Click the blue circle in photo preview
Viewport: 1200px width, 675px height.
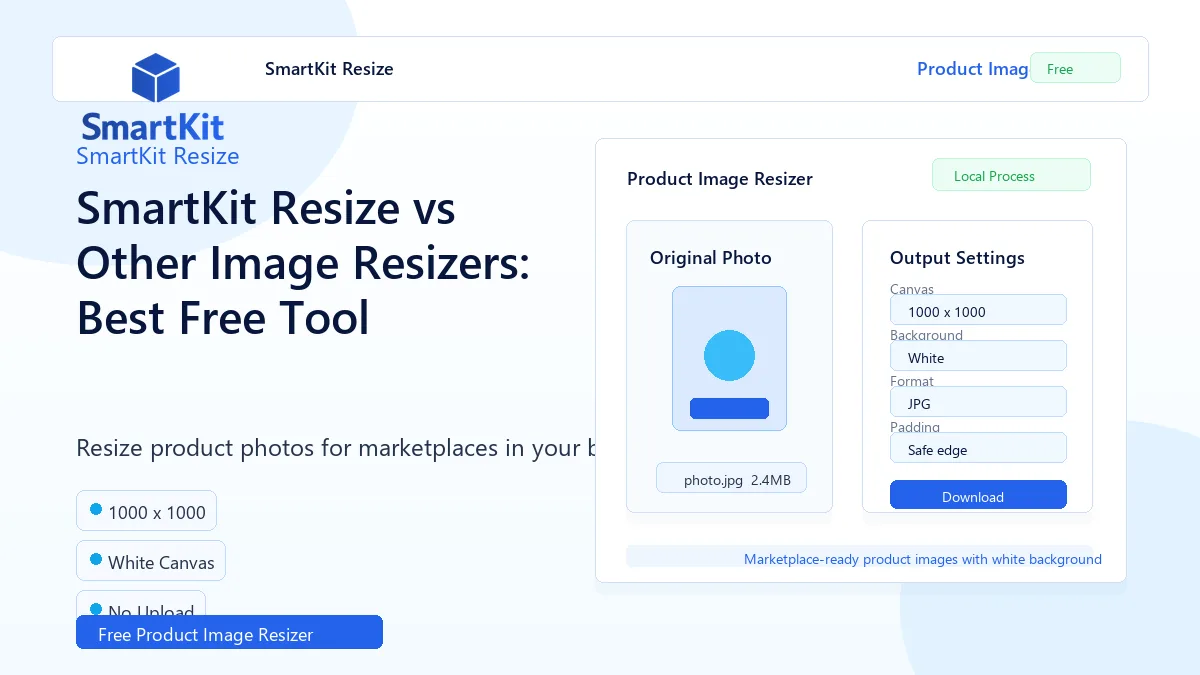[729, 355]
